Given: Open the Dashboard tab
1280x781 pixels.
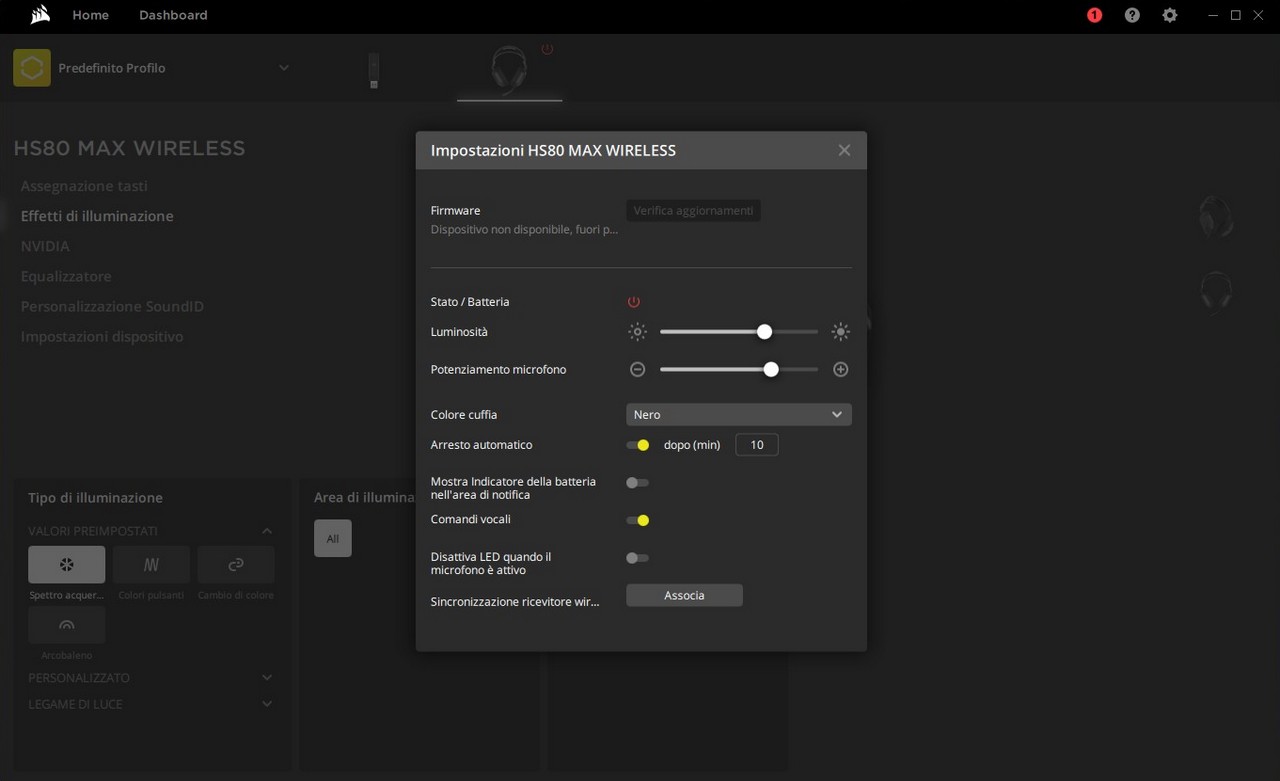Looking at the screenshot, I should point(173,15).
